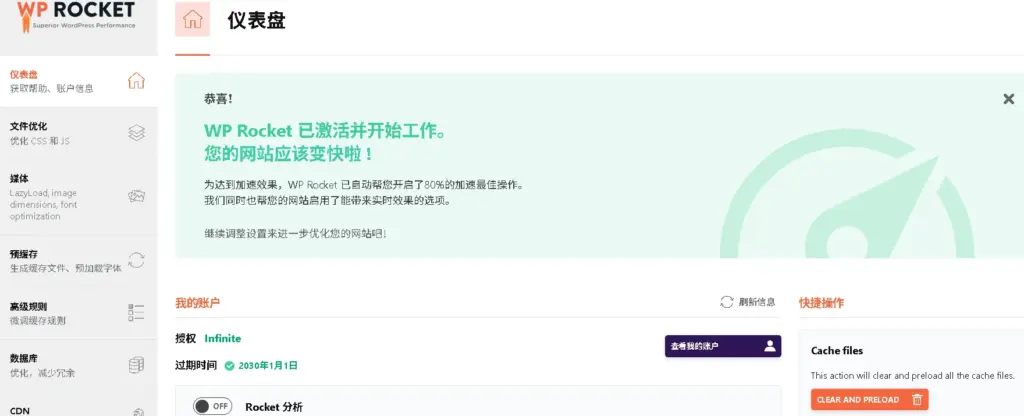This screenshot has height=416, width=1024.
Task: Click the home icon beside 仪表盘 heading
Action: 192,20
